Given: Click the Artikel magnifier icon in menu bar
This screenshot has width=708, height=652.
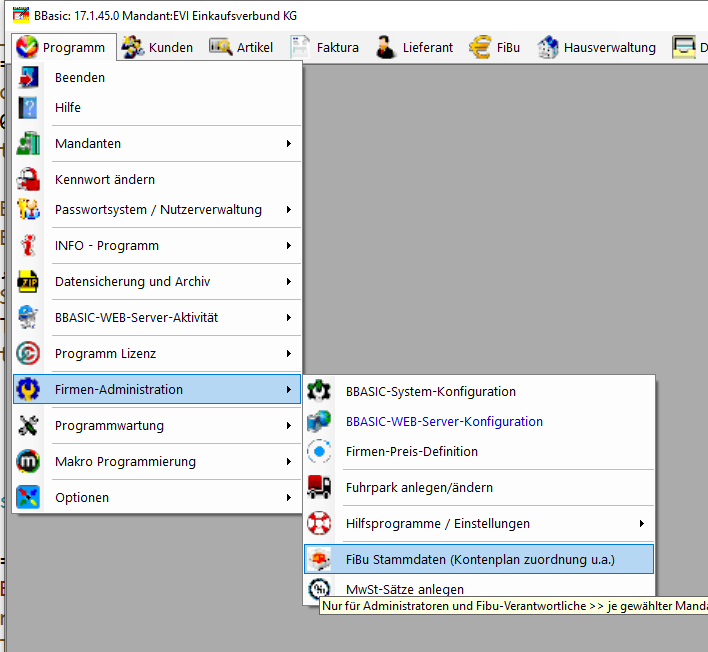Looking at the screenshot, I should 221,47.
